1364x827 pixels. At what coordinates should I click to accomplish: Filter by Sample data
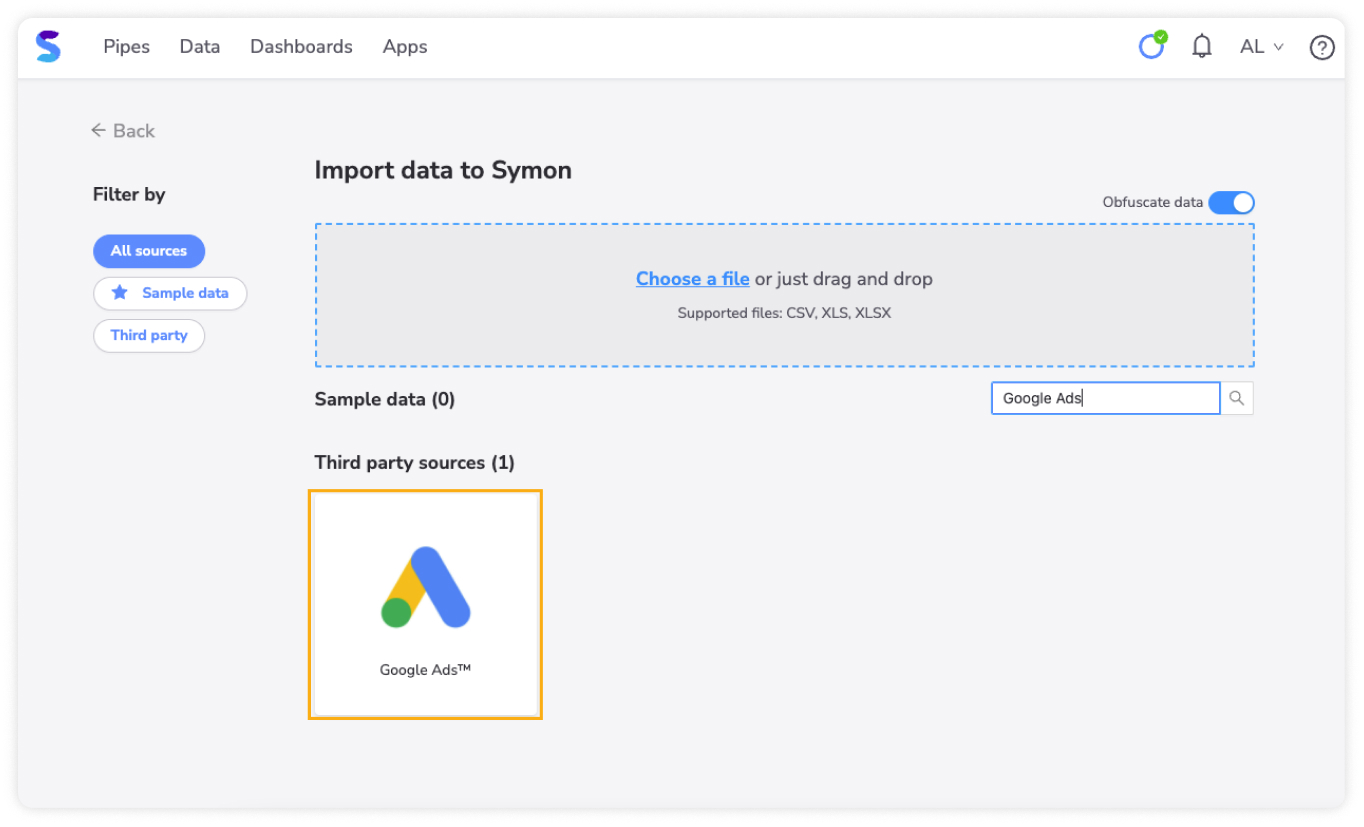[170, 293]
